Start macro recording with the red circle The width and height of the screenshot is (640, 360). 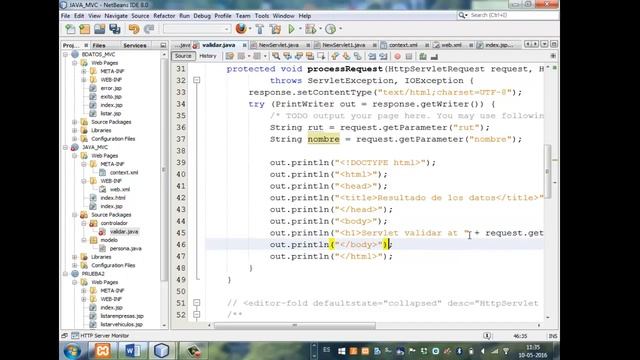398,56
